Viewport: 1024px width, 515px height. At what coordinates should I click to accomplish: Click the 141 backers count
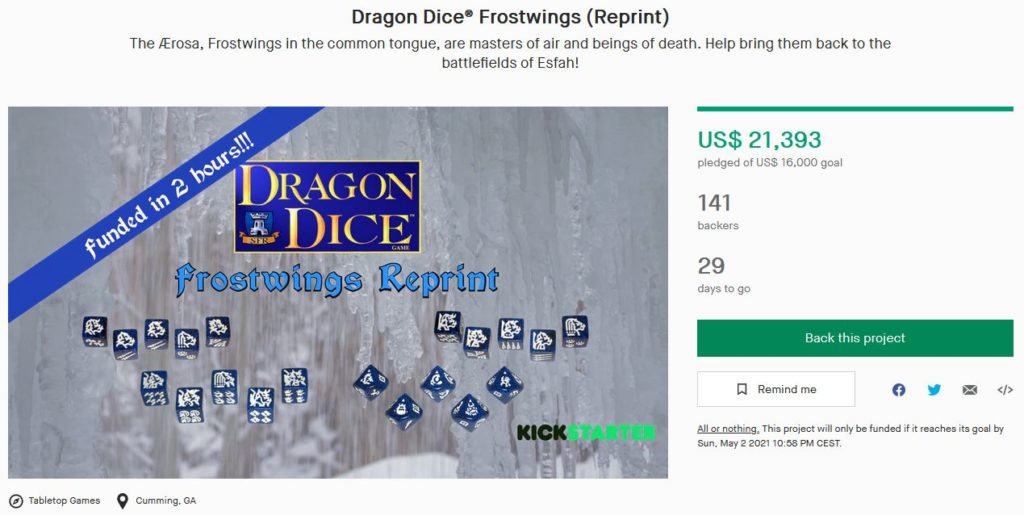point(714,203)
